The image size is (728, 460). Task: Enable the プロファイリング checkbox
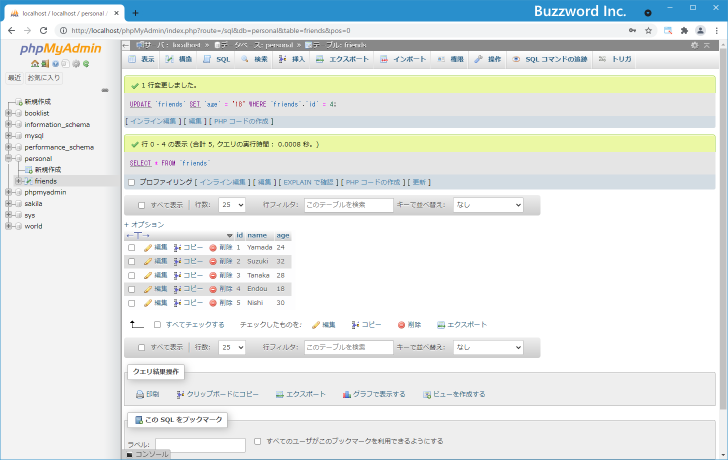(131, 182)
